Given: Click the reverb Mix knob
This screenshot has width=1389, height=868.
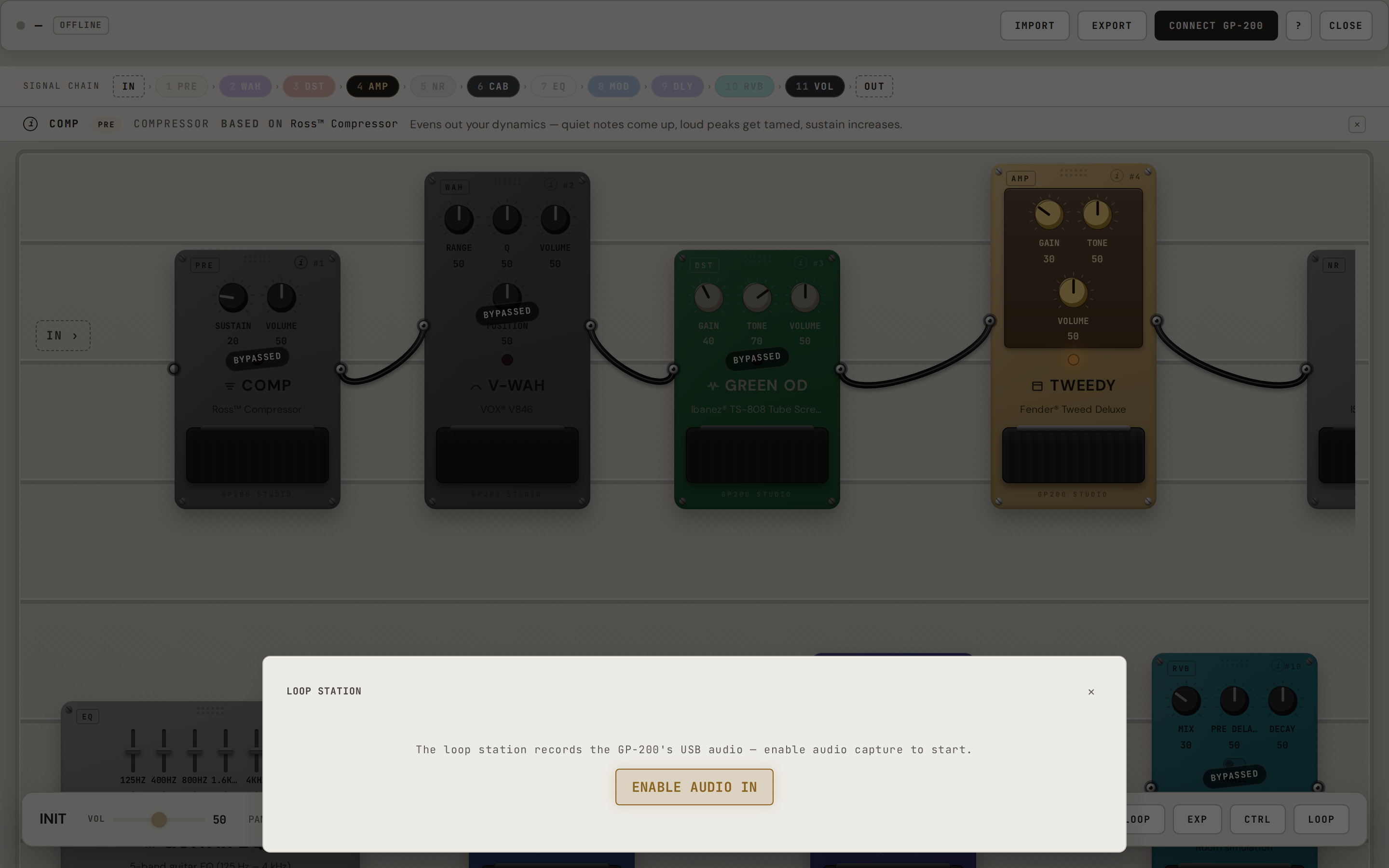Looking at the screenshot, I should tap(1186, 700).
